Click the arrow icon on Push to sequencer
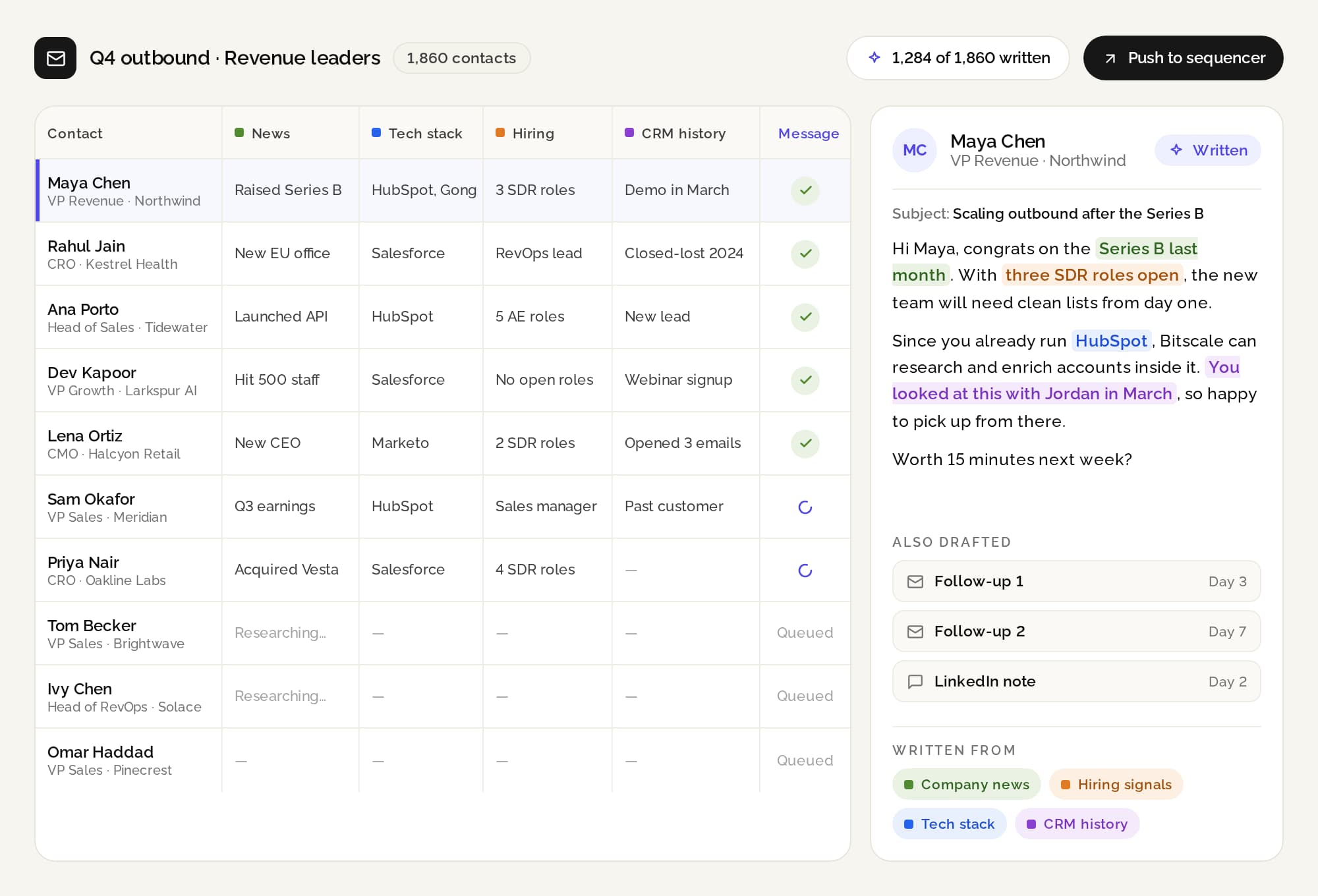The width and height of the screenshot is (1318, 896). [1110, 58]
